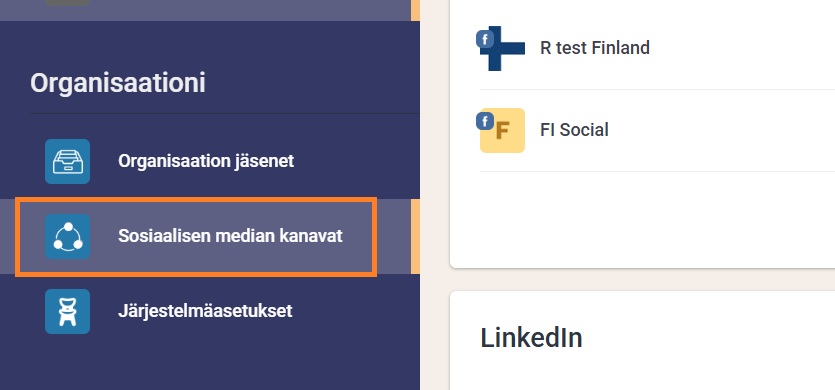Click the Organisaation jäsenet drawer icon
This screenshot has width=835, height=390.
click(x=68, y=161)
